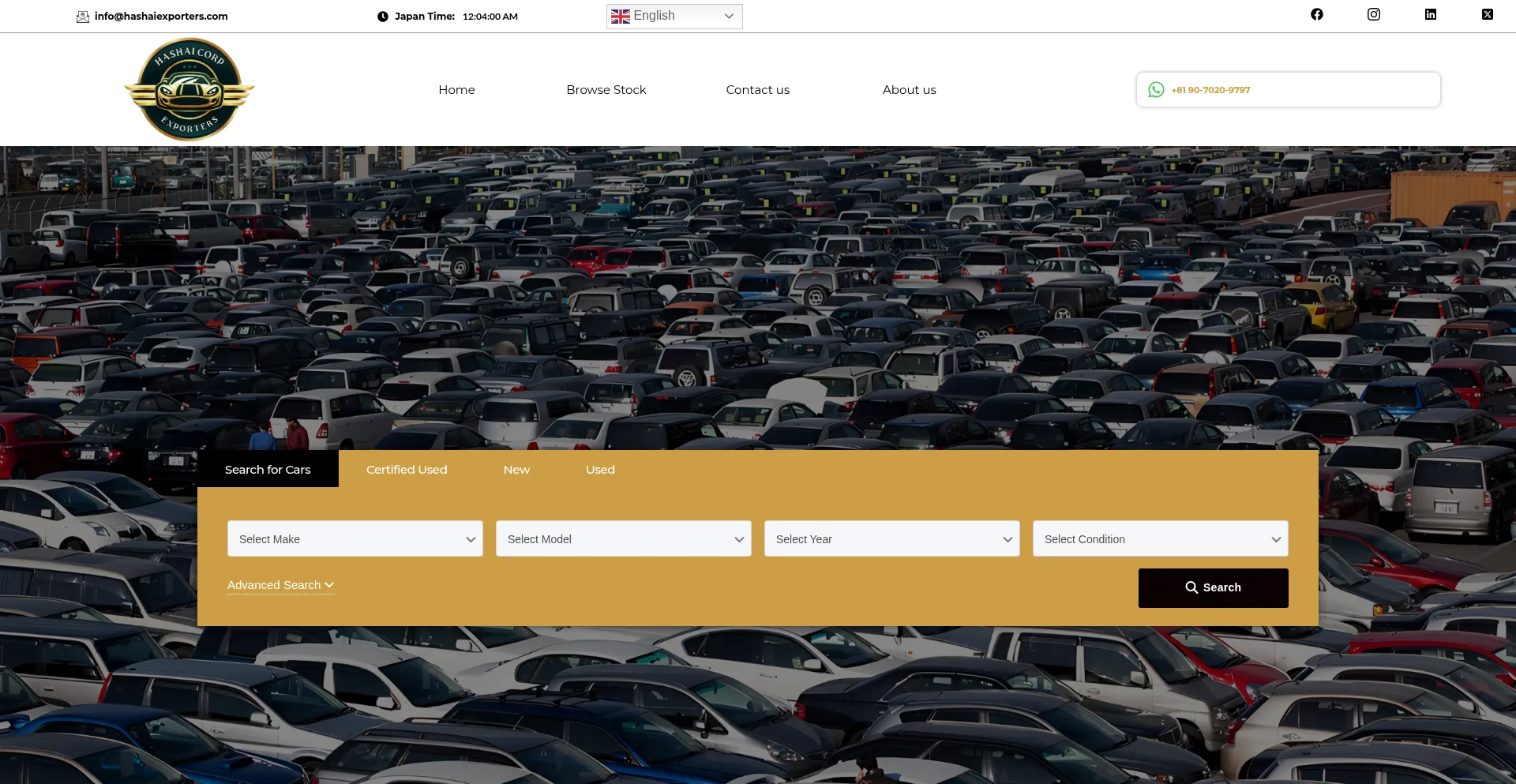Click the Hashai Corp Exporters logo
This screenshot has width=1516, height=784.
(x=189, y=89)
